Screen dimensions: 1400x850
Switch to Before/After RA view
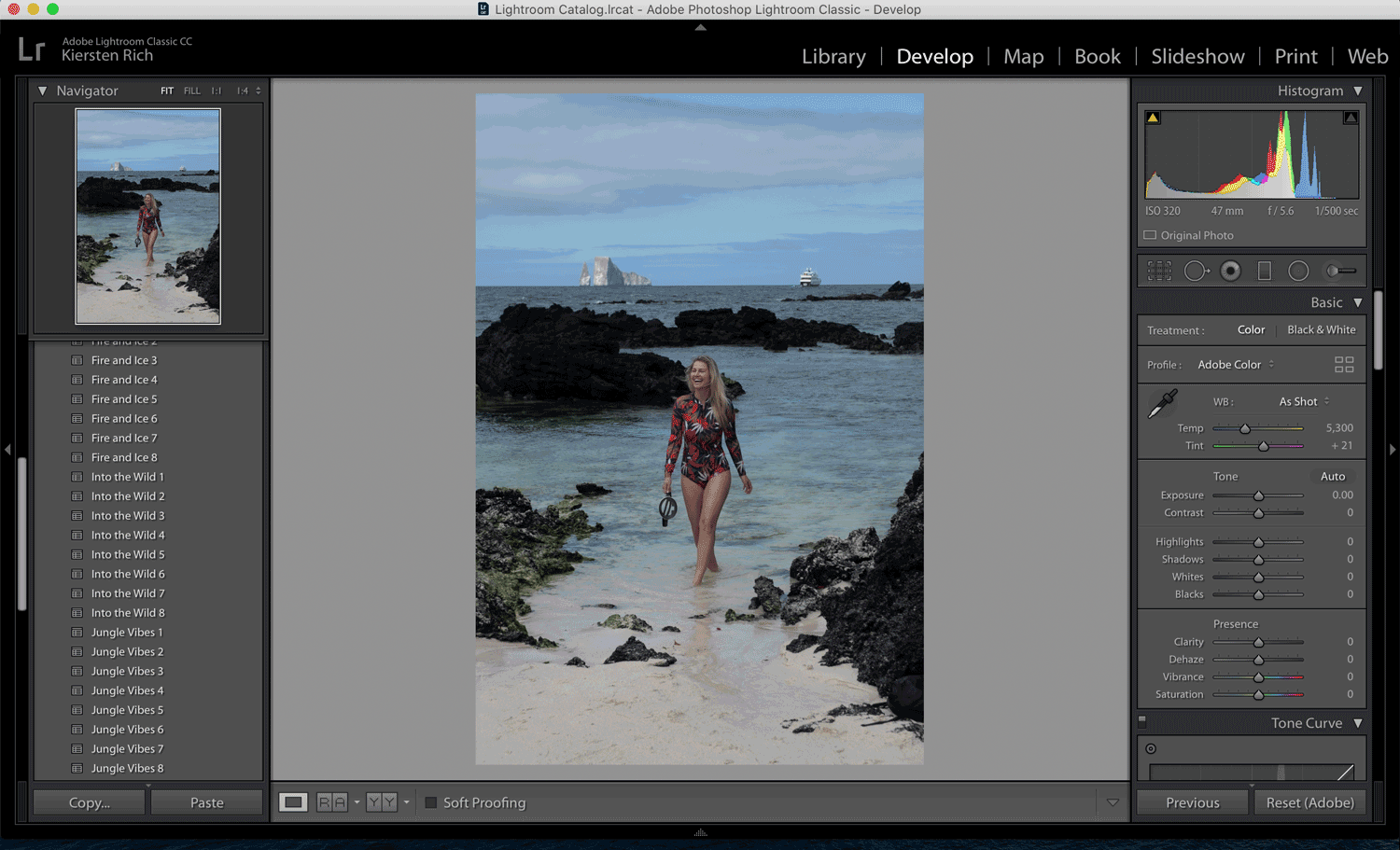(332, 802)
